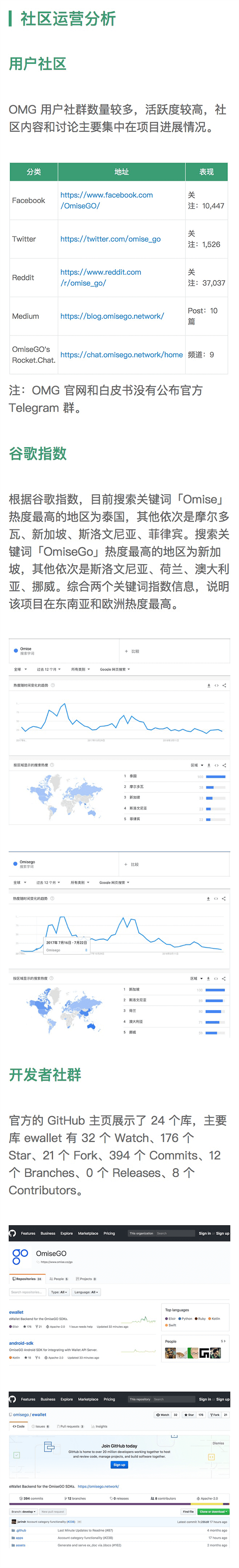Click the embed code icon on the Omise time chart
The width and height of the screenshot is (239, 1568).
[x=217, y=685]
